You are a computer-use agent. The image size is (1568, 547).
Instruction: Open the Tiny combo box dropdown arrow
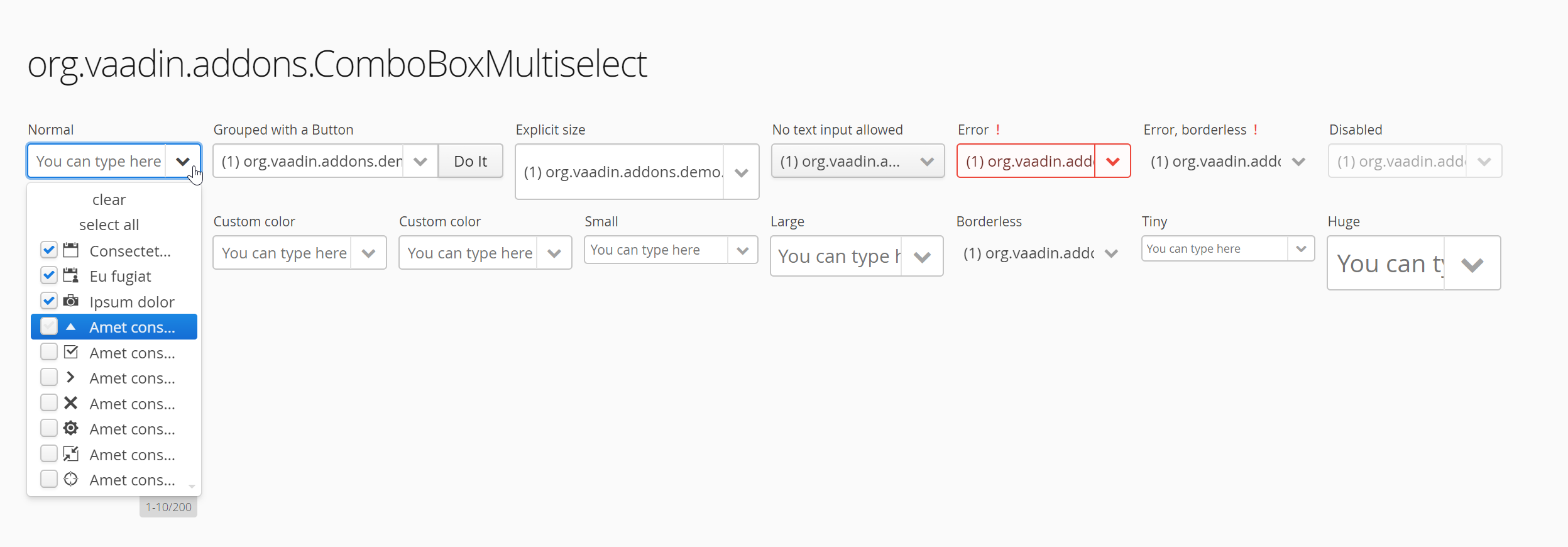pos(1301,249)
